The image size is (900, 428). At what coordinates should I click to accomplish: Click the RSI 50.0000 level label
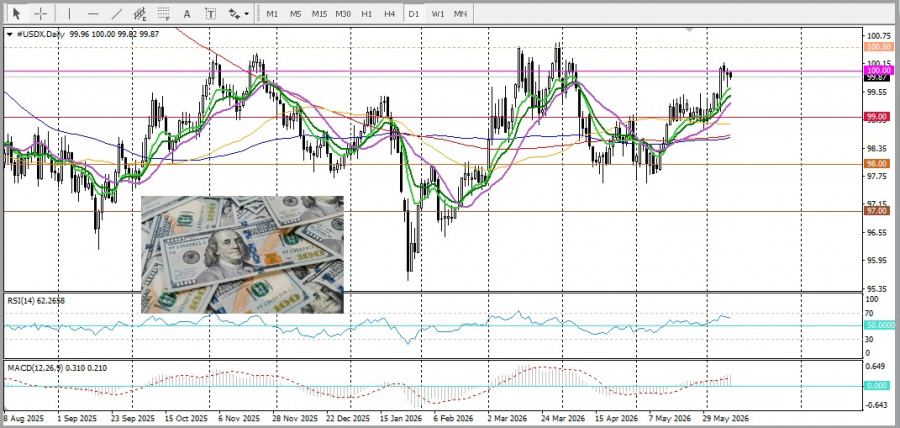point(880,325)
